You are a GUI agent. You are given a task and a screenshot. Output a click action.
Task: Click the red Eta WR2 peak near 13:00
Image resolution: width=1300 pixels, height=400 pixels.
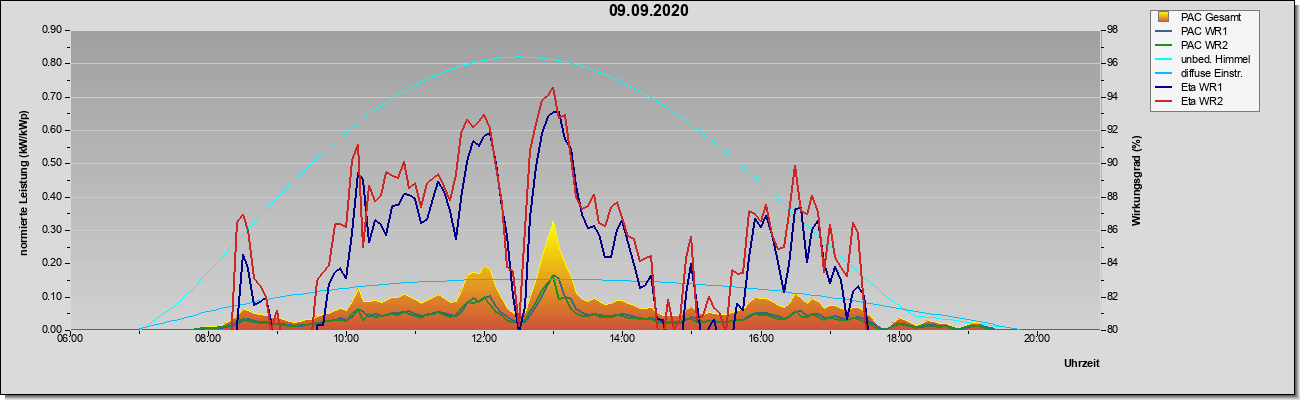tap(553, 89)
